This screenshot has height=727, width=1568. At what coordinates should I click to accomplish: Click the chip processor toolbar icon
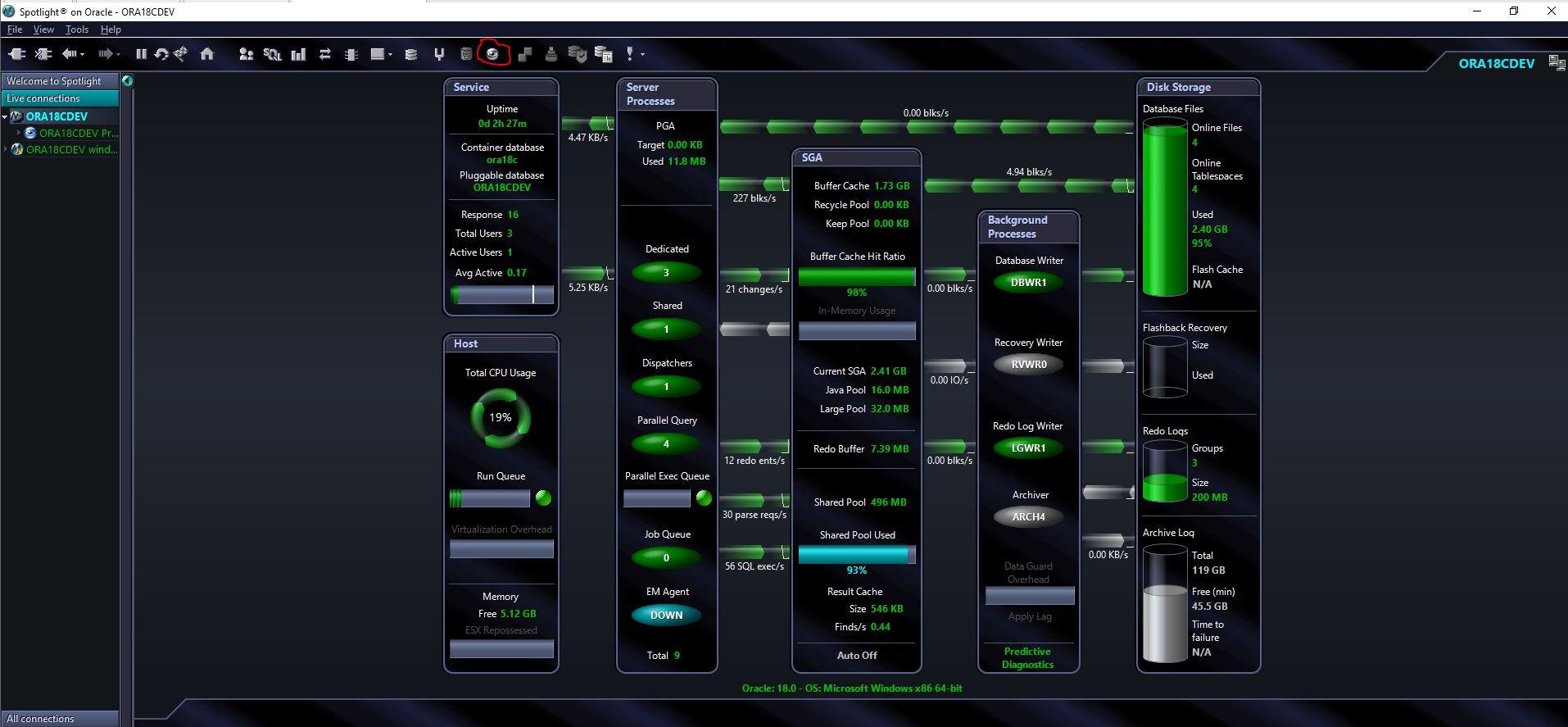351,54
